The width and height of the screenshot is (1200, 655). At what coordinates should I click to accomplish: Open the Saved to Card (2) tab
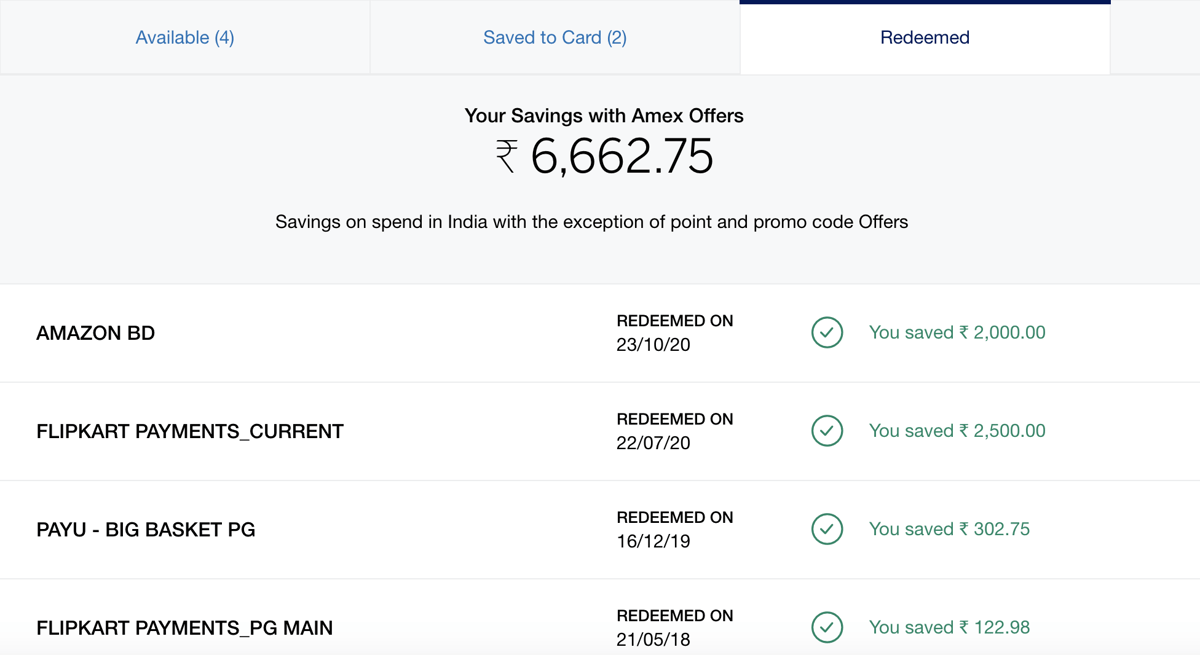point(555,38)
